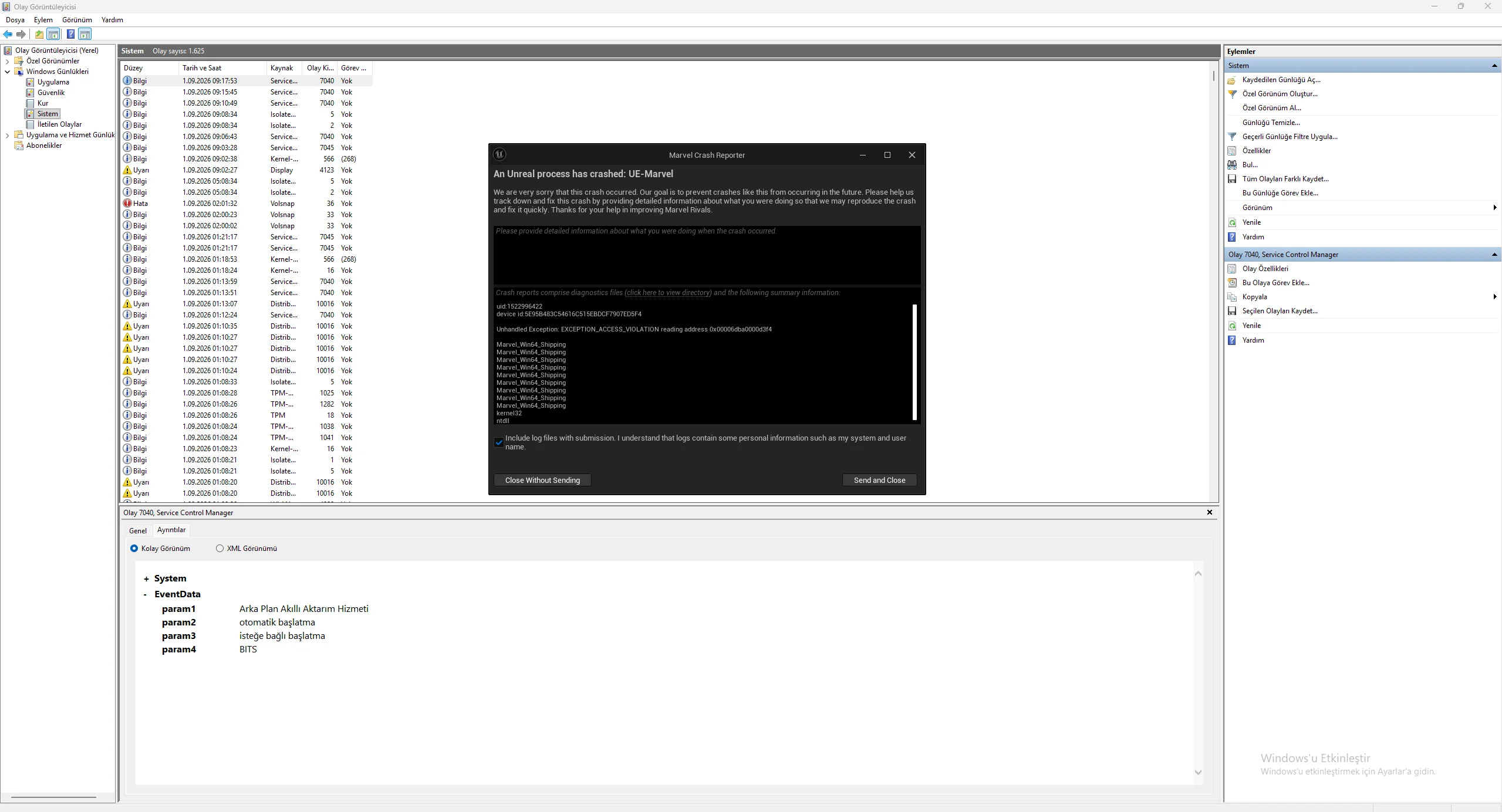The height and width of the screenshot is (812, 1502).
Task: Collapse the EventData details node
Action: [146, 594]
